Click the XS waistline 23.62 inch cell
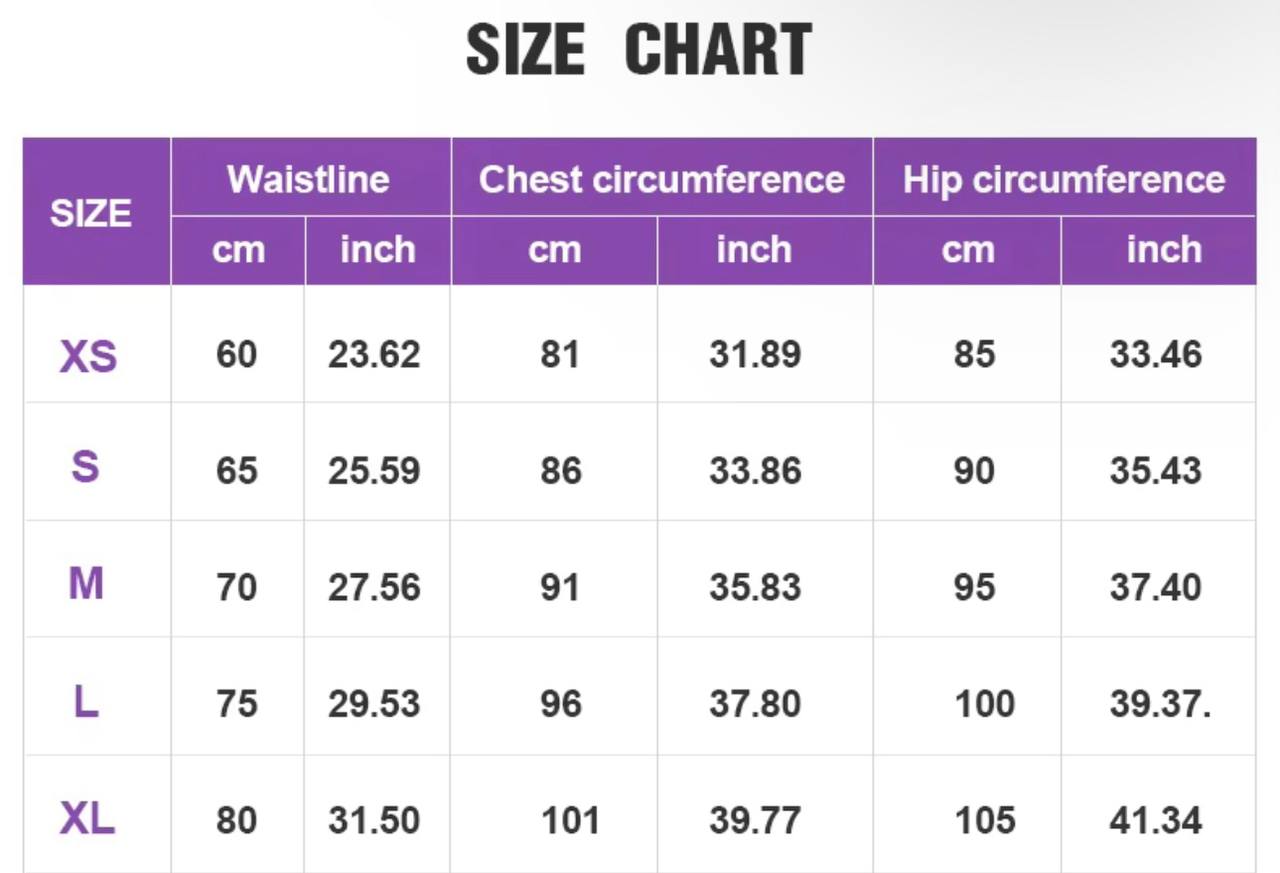Screen dimensions: 1280x873 tap(374, 355)
